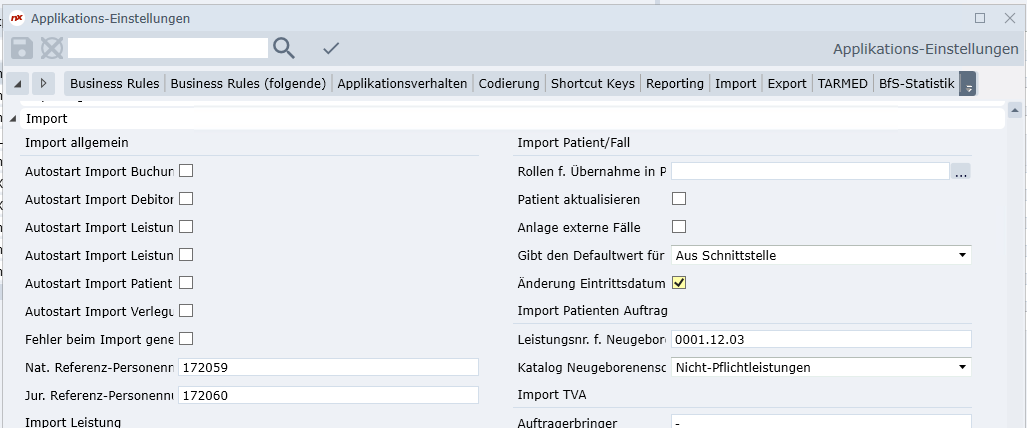Enable the Patient aktualisieren checkbox

tap(679, 199)
